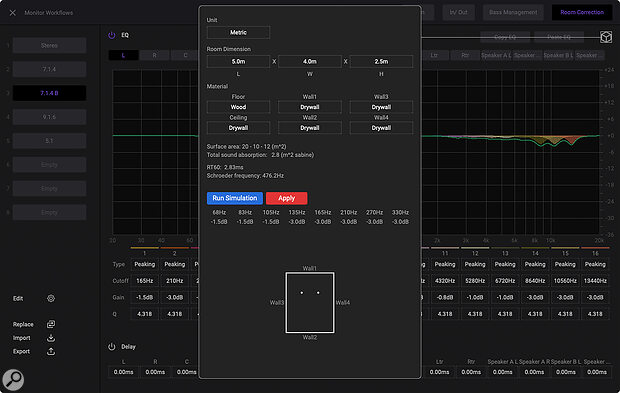Click the blue Run Simulation button
The height and width of the screenshot is (393, 620).
234,198
